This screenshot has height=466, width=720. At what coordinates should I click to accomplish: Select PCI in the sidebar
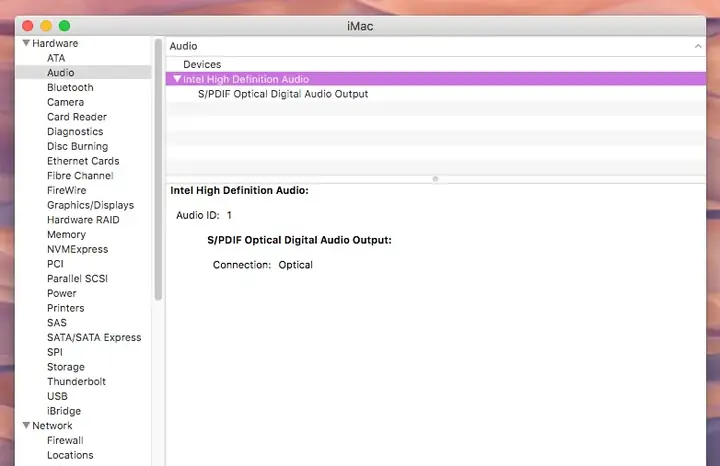(55, 264)
